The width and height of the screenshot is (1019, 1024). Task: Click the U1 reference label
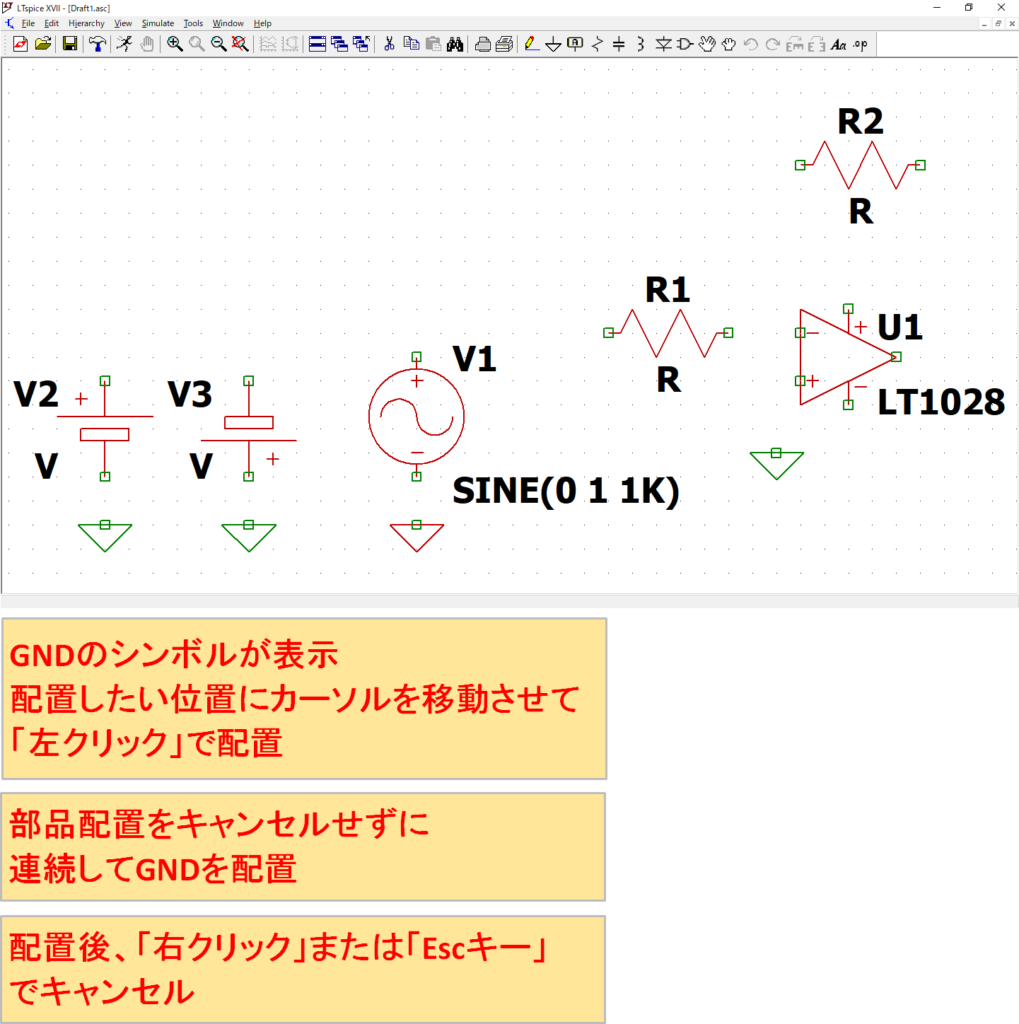[x=899, y=327]
